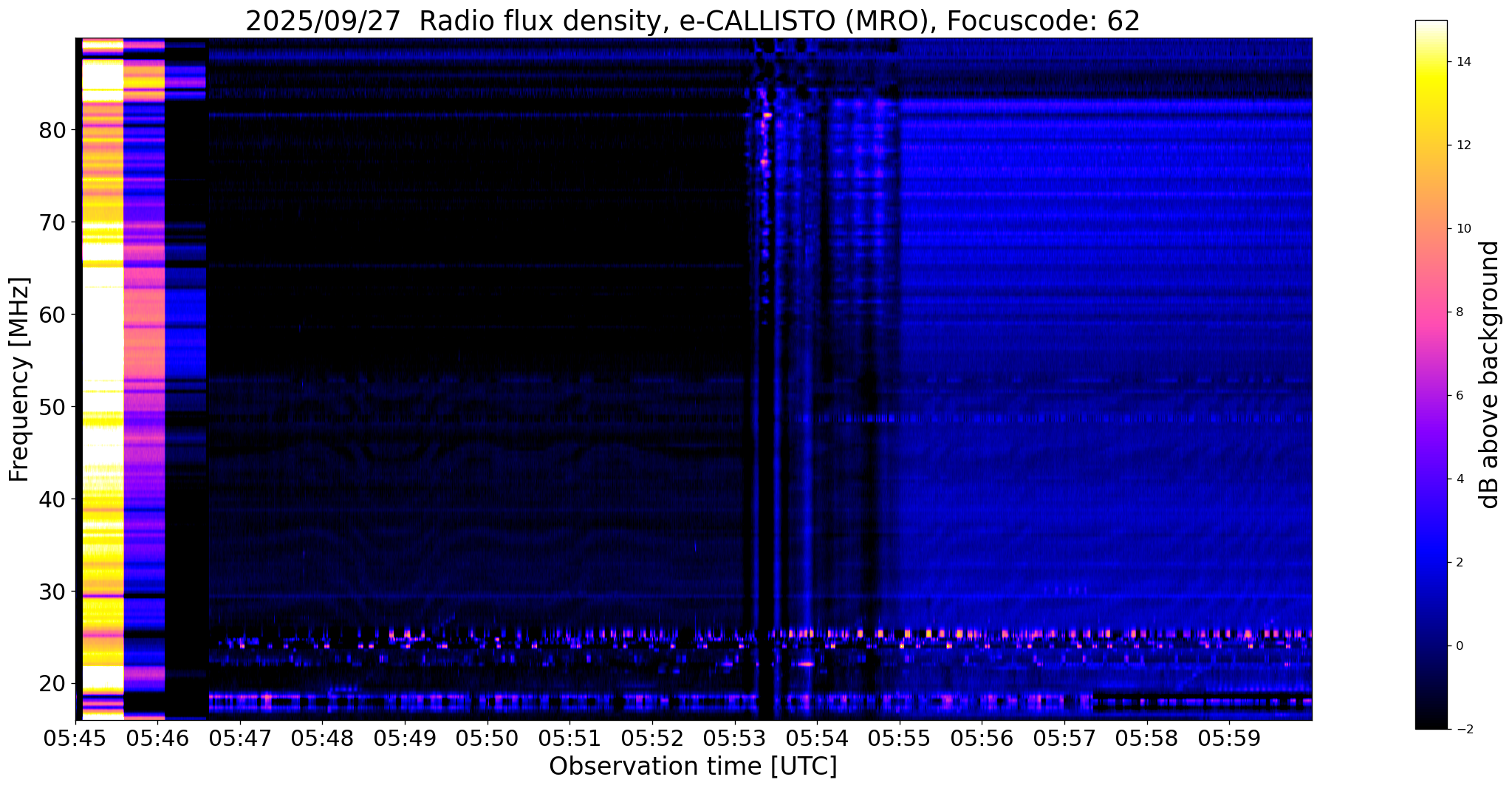Click the 05:47 time tick label
This screenshot has width=1512, height=788.
tap(240, 738)
